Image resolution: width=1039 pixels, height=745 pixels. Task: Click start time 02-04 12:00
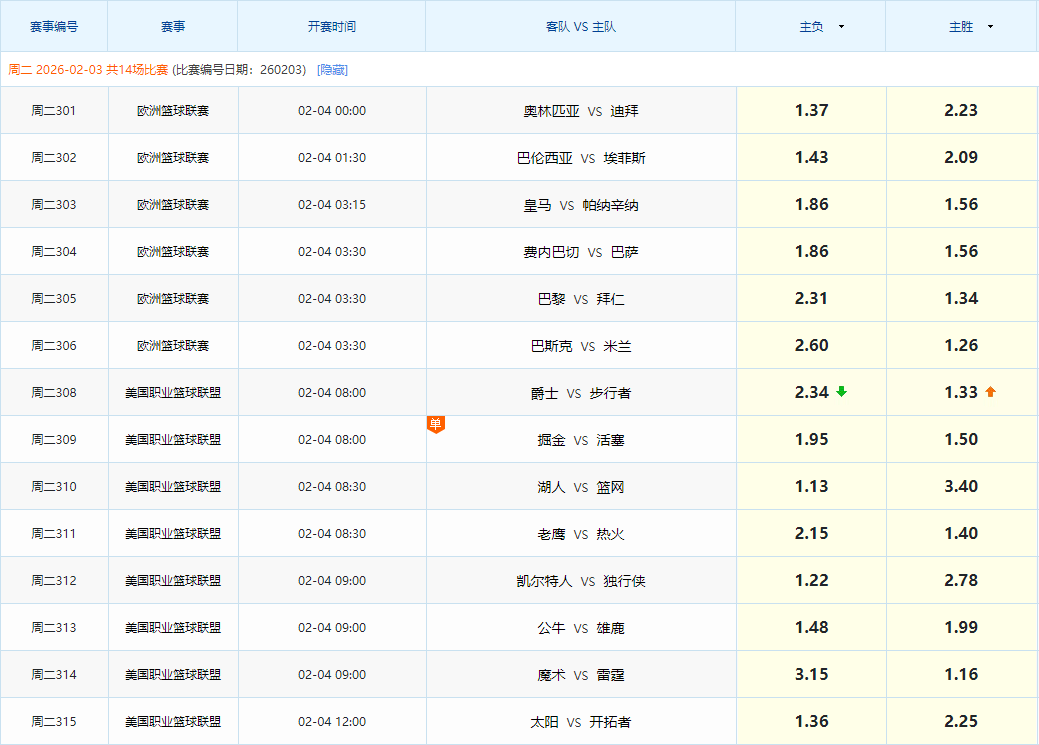pos(332,722)
